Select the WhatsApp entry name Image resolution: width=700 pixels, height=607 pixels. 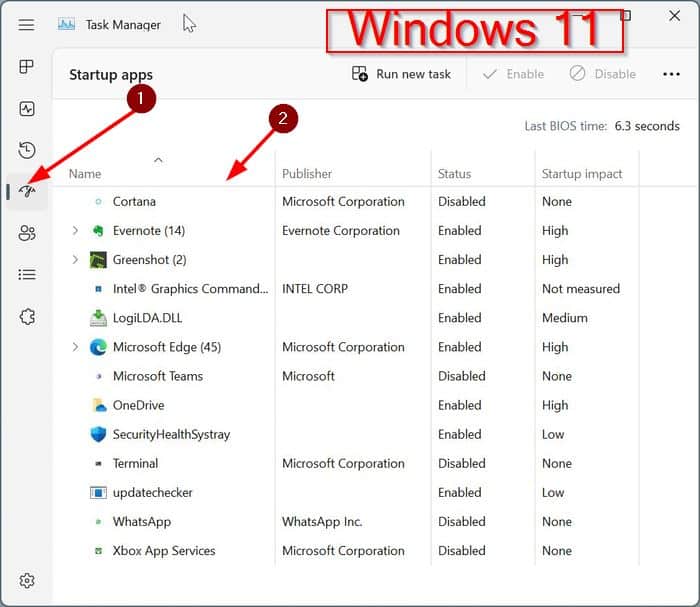click(142, 522)
